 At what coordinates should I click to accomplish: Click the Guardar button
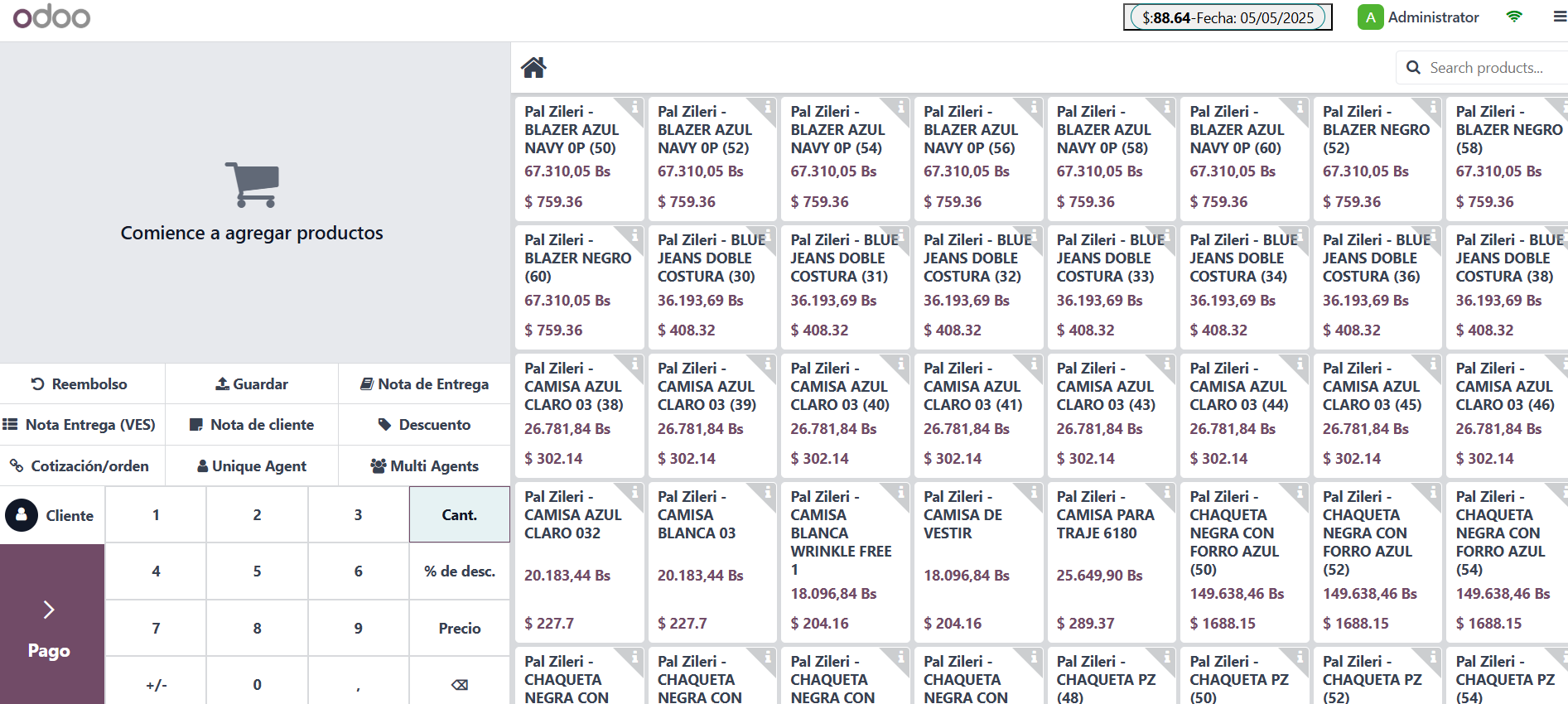pyautogui.click(x=252, y=383)
